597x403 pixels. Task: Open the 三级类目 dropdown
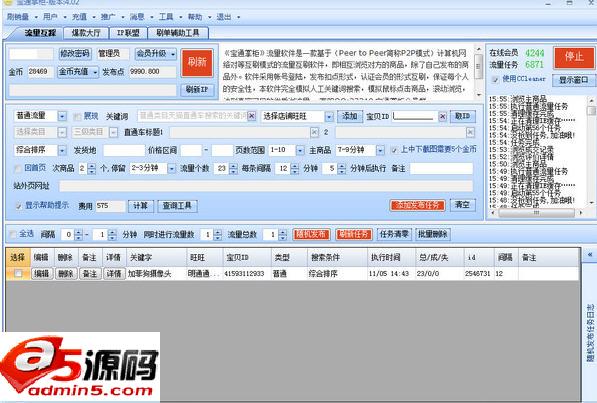point(113,132)
